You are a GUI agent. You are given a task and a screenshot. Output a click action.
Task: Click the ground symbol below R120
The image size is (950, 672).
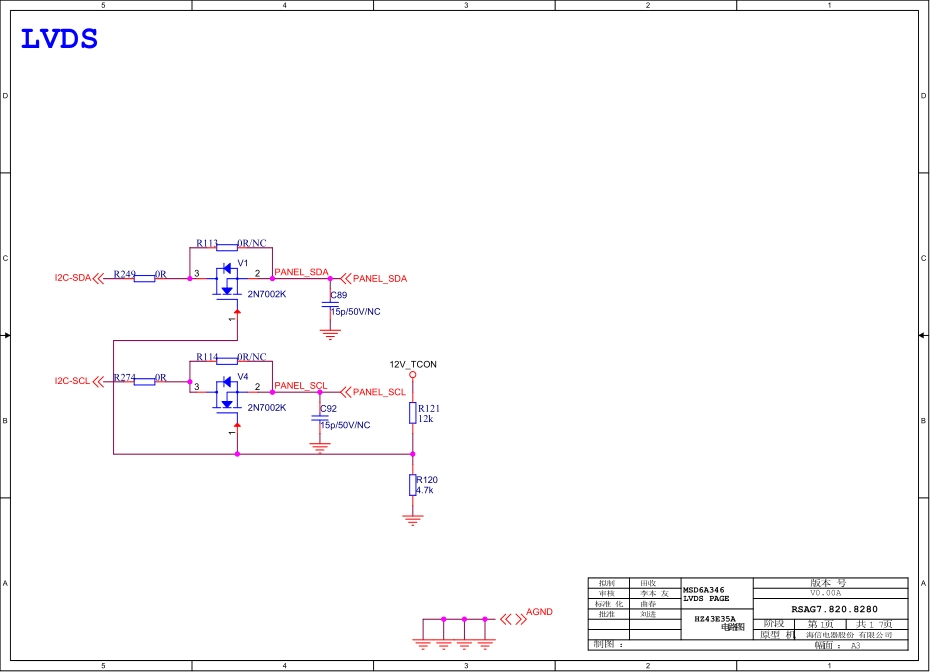412,519
